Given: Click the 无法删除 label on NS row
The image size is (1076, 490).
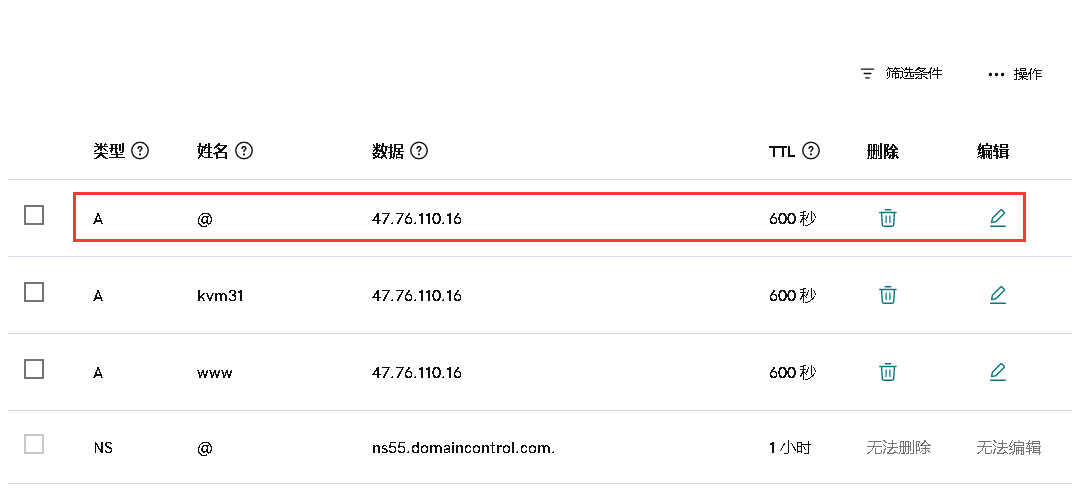Looking at the screenshot, I should tap(899, 448).
